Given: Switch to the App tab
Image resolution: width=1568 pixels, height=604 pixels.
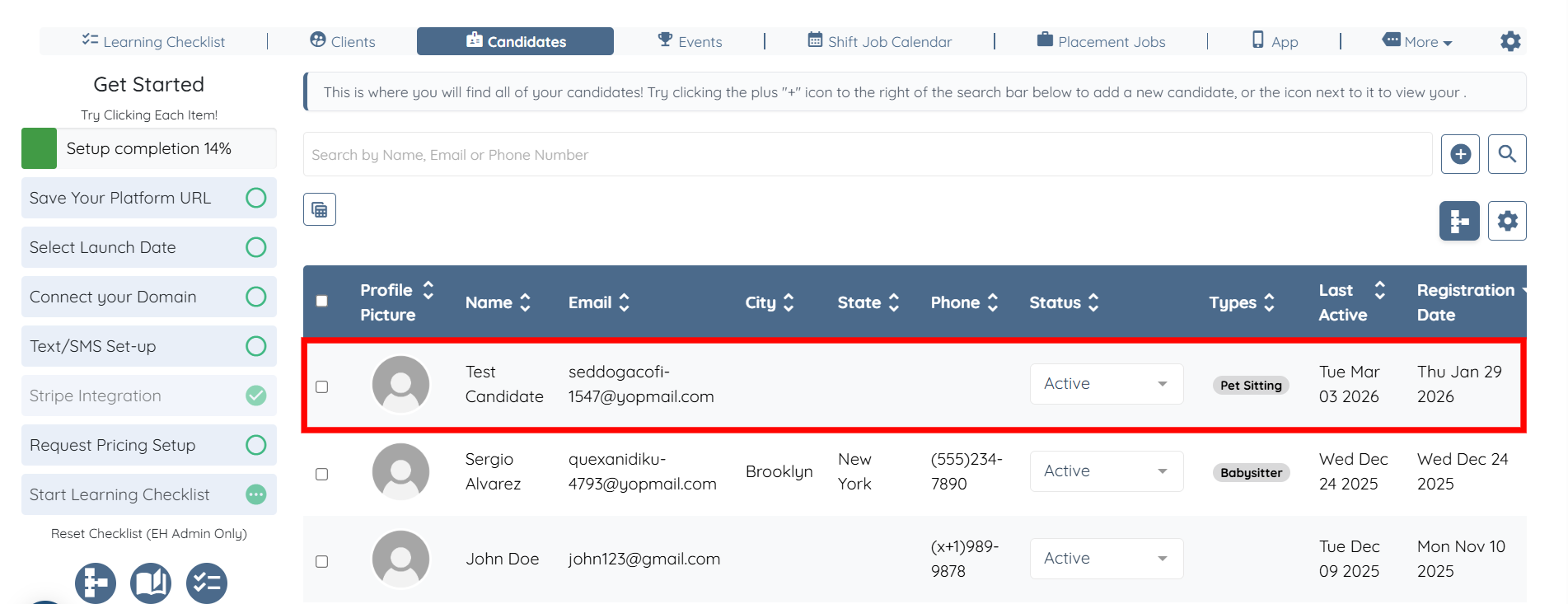Looking at the screenshot, I should [x=1275, y=41].
